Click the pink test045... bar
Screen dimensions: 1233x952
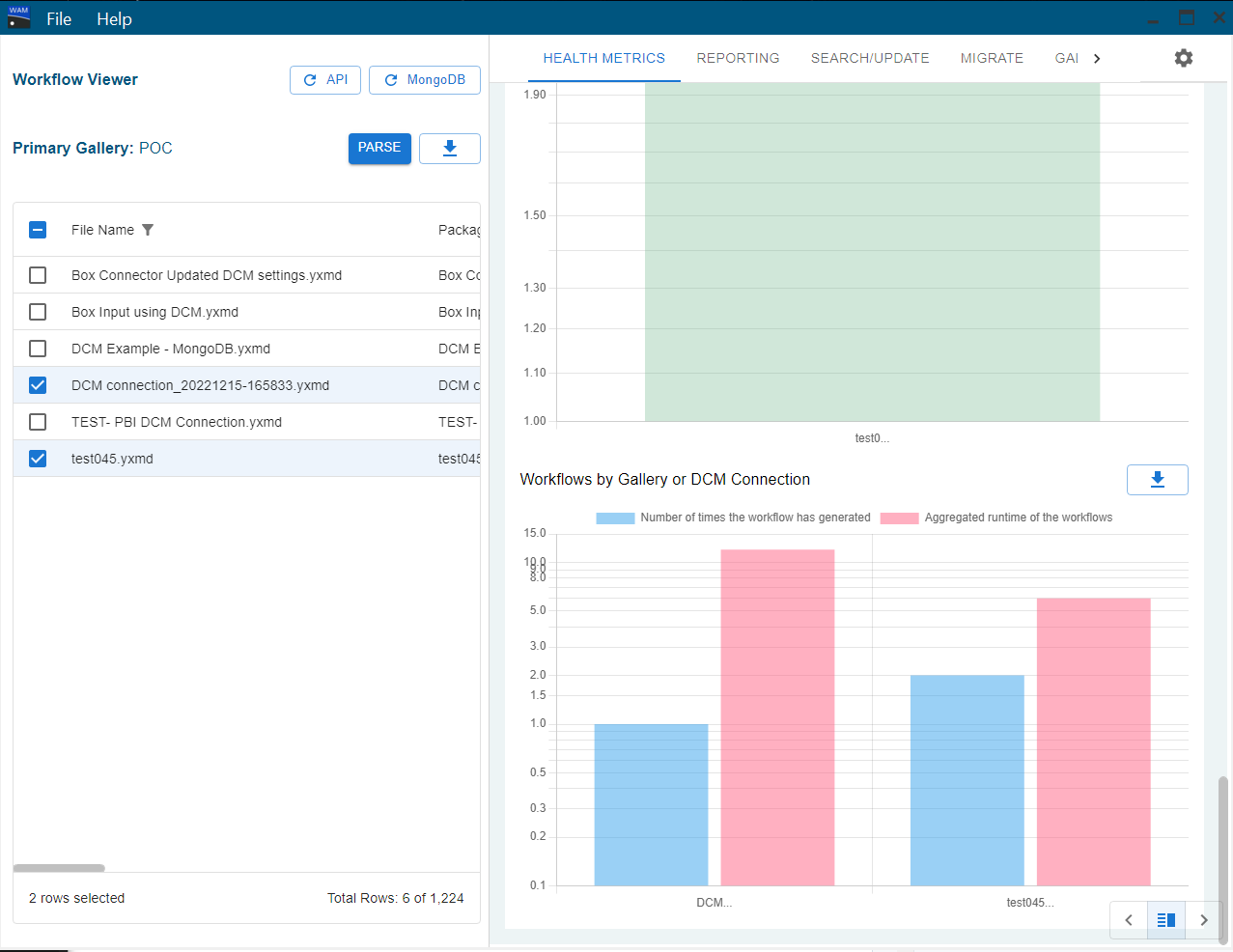[x=1093, y=742]
